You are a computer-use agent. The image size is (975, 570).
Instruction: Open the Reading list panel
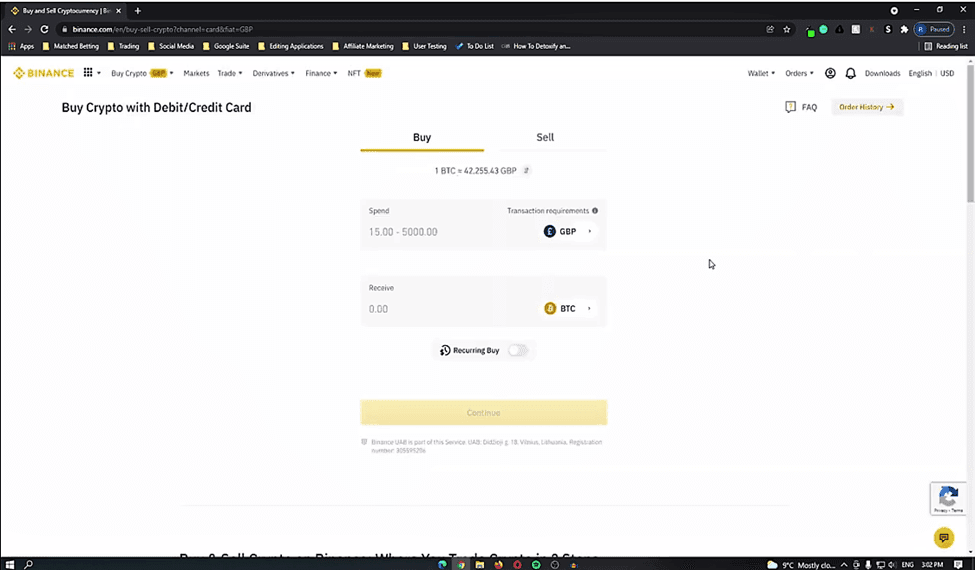(x=945, y=46)
